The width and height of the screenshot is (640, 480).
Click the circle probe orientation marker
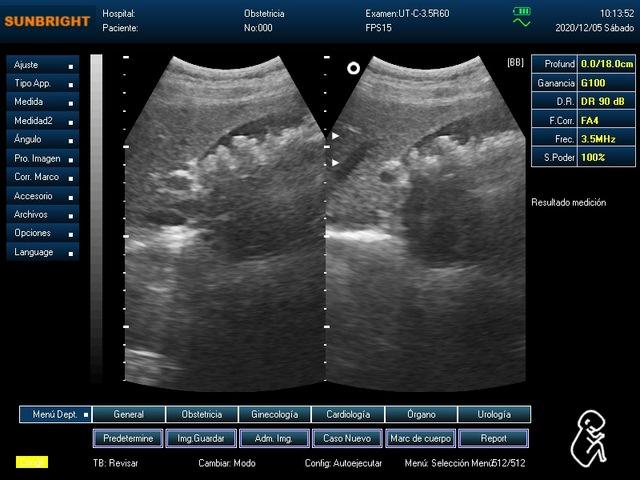353,68
